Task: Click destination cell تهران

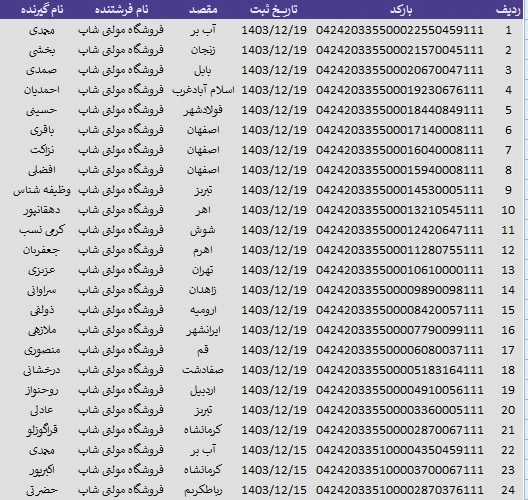Action: point(203,270)
